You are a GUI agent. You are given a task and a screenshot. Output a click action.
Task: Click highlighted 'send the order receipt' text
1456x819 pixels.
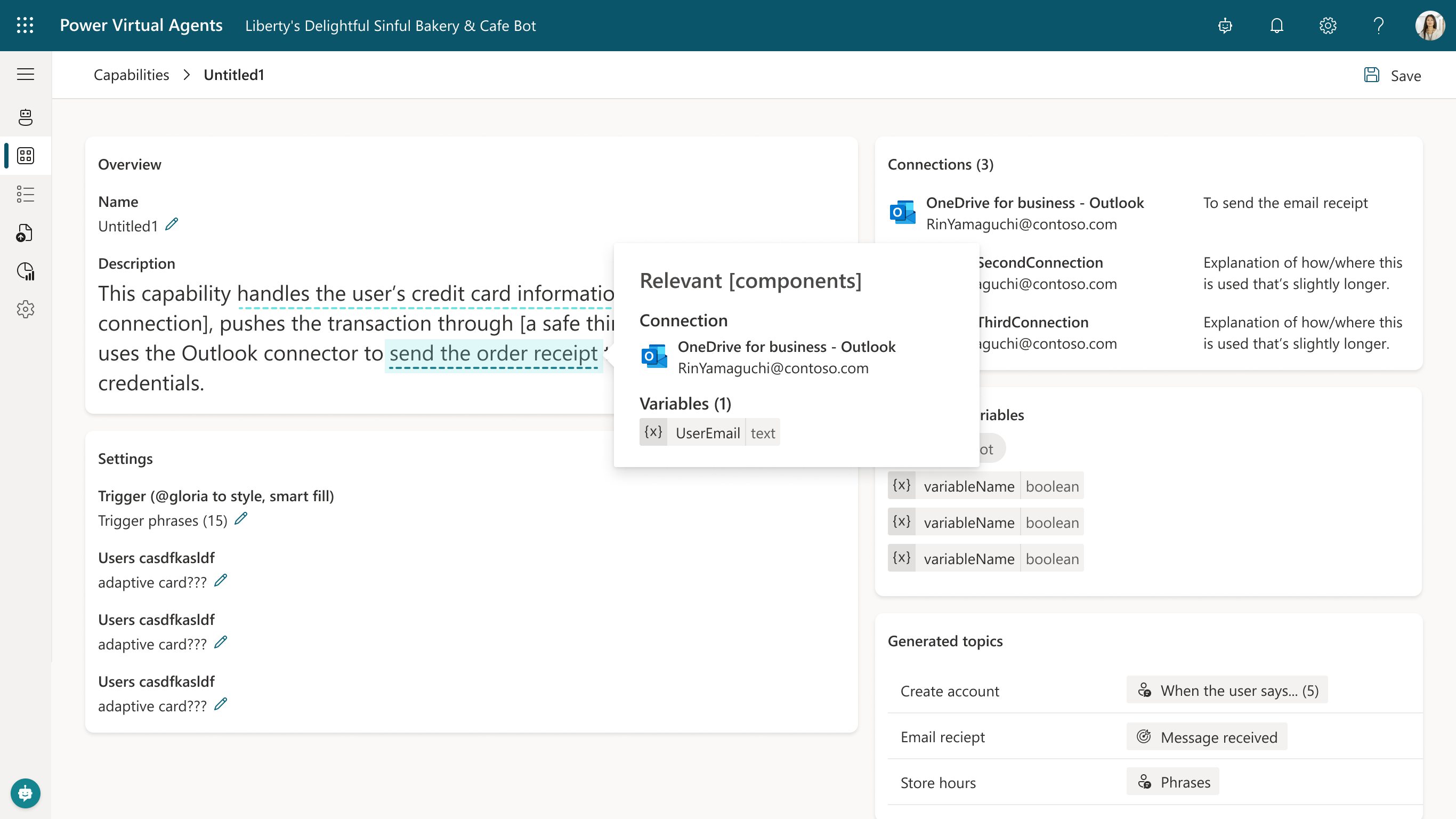click(493, 354)
